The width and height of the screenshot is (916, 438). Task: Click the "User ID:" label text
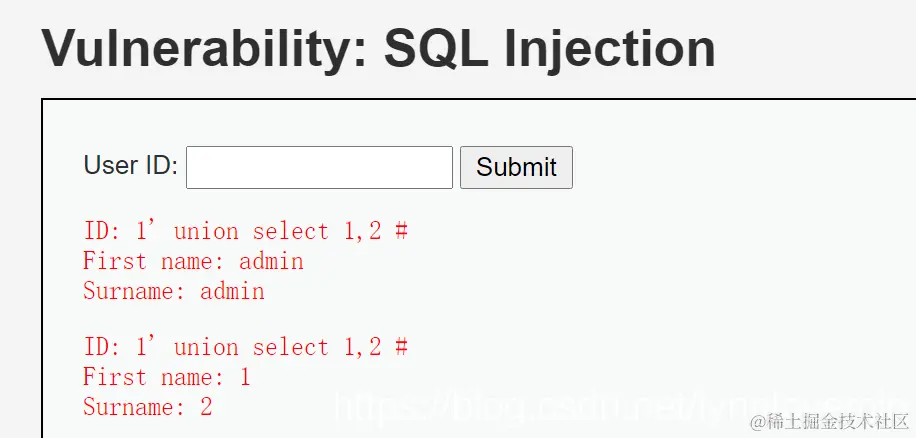(x=130, y=166)
